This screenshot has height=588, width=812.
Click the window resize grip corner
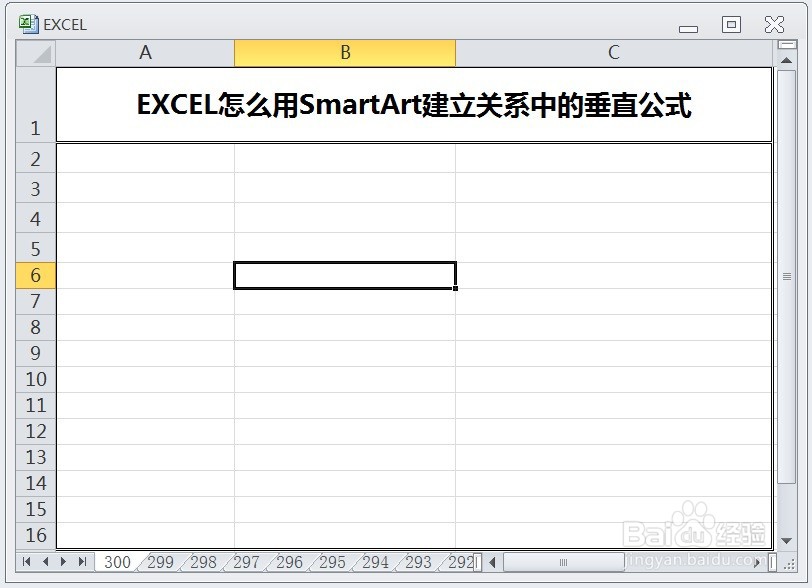pyautogui.click(x=789, y=564)
